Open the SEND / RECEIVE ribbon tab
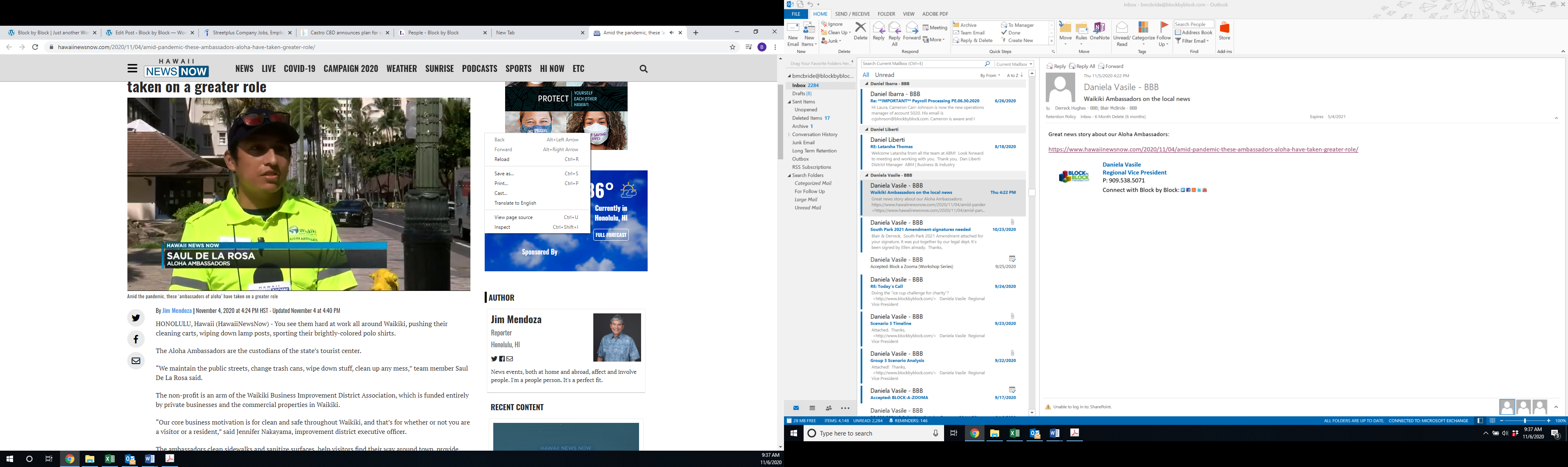The height and width of the screenshot is (467, 1568). point(852,14)
